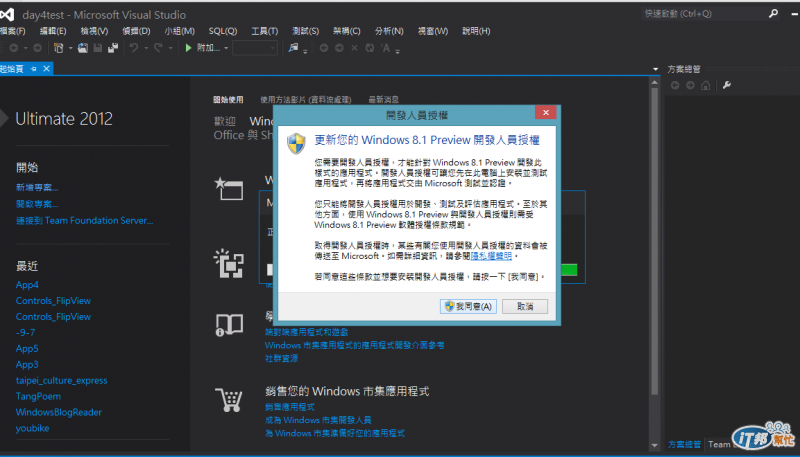The image size is (800, 457).
Task: Open the Edit (編輯) menu
Action: 53,31
